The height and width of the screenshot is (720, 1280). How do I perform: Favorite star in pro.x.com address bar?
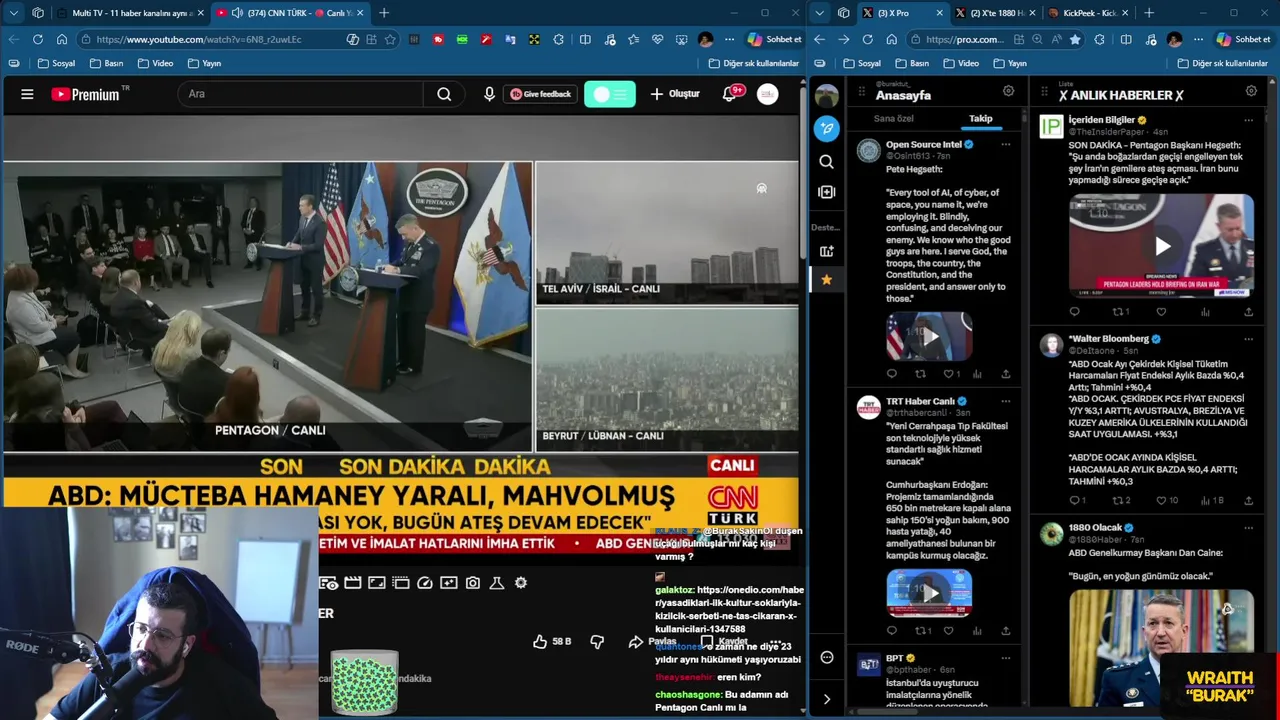(x=1075, y=39)
